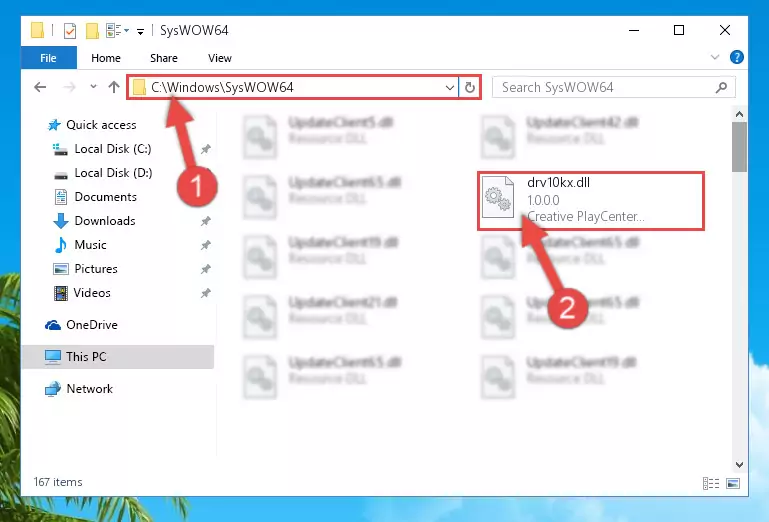Click the search magnifier icon
The width and height of the screenshot is (769, 522).
[721, 87]
